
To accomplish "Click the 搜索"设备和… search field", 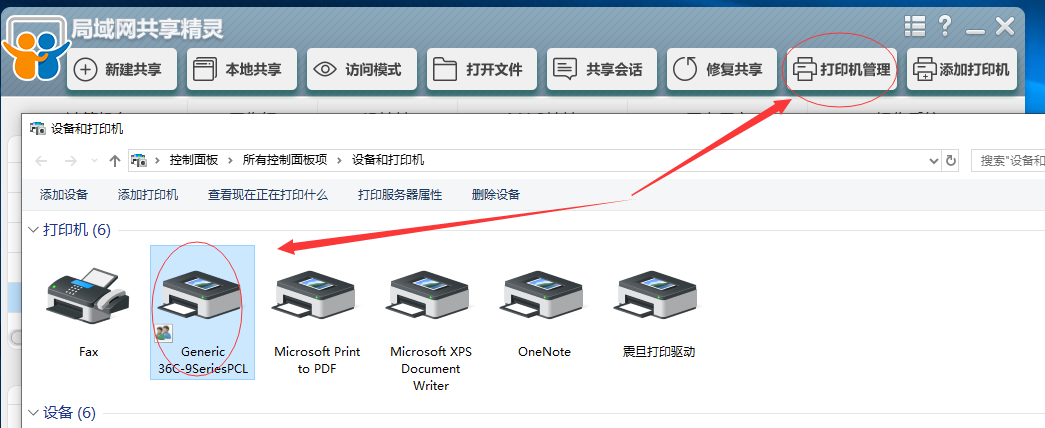I will tap(1008, 161).
